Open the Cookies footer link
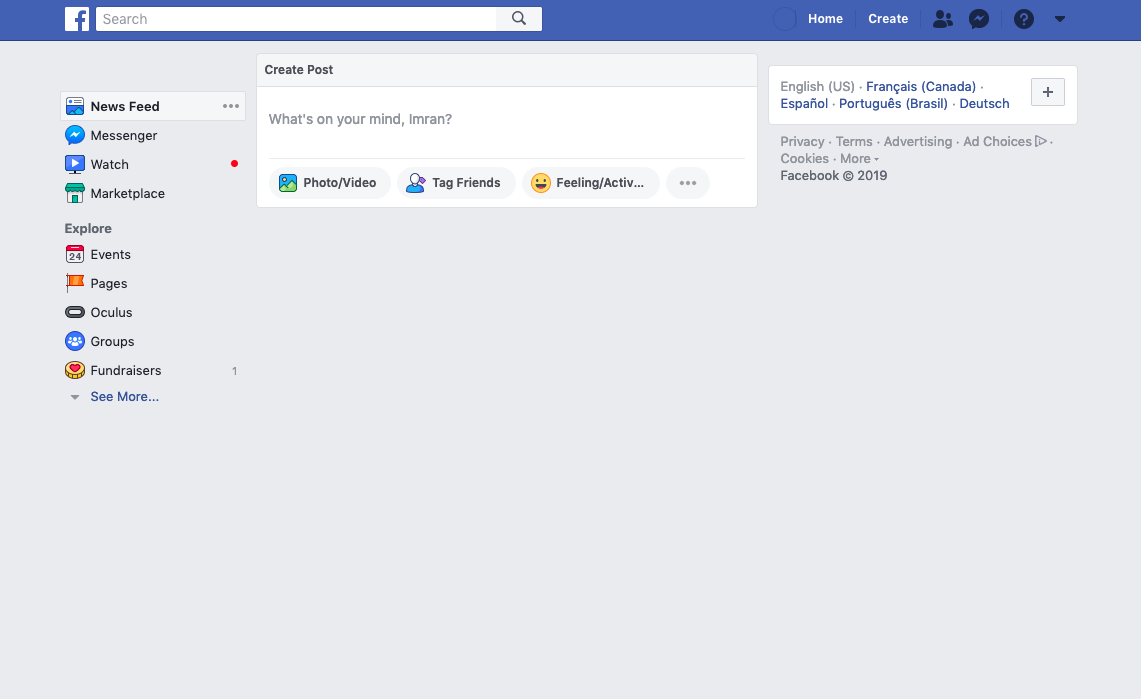Image resolution: width=1141 pixels, height=699 pixels. [x=804, y=159]
